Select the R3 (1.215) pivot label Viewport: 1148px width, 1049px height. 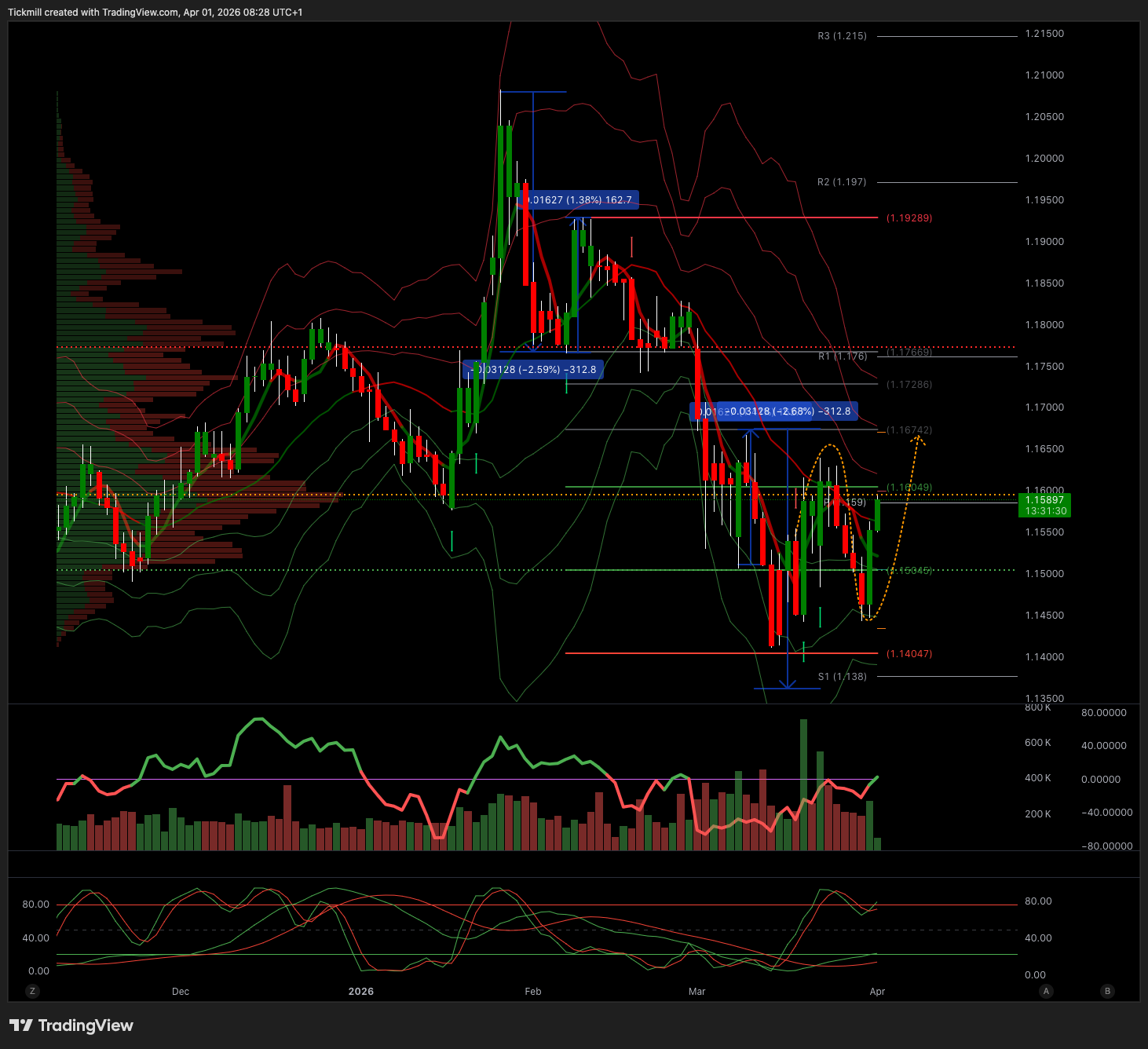[842, 36]
